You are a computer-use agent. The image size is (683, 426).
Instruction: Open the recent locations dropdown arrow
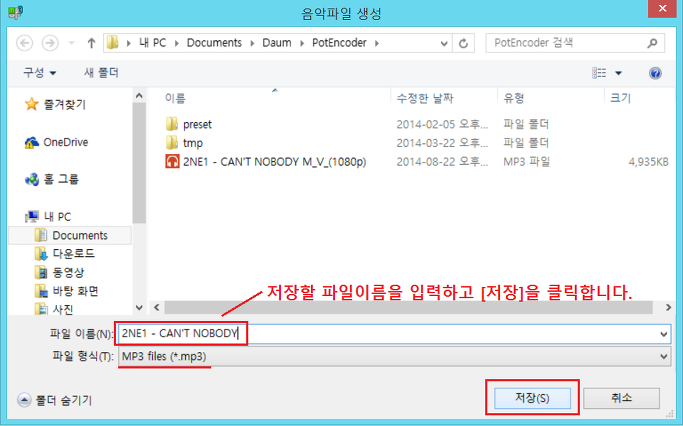pyautogui.click(x=71, y=43)
